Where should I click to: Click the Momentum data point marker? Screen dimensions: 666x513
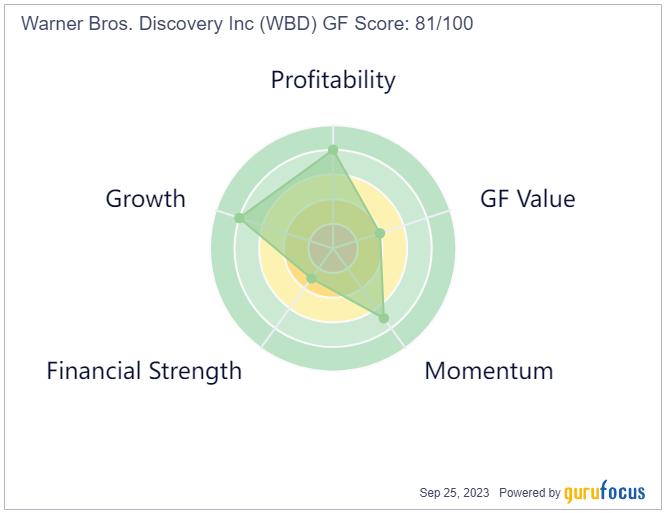click(384, 318)
